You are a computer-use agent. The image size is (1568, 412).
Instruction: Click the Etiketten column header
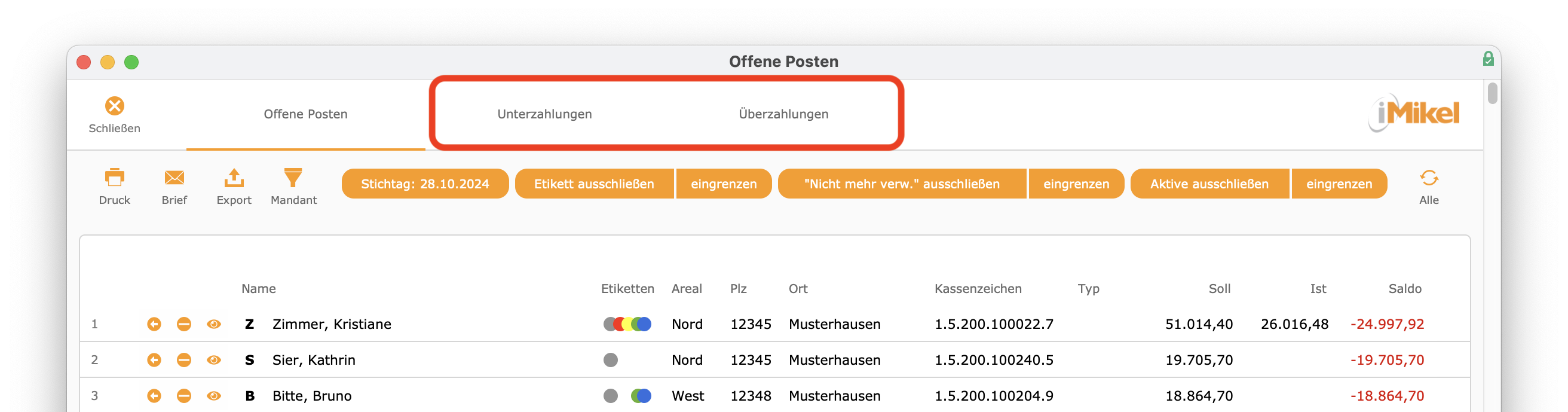click(627, 289)
